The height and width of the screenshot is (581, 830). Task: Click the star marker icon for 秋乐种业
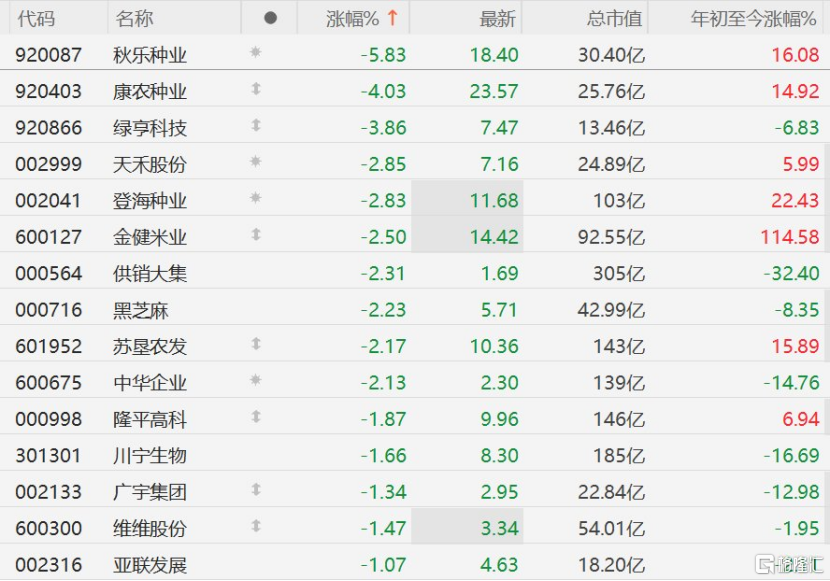[256, 52]
